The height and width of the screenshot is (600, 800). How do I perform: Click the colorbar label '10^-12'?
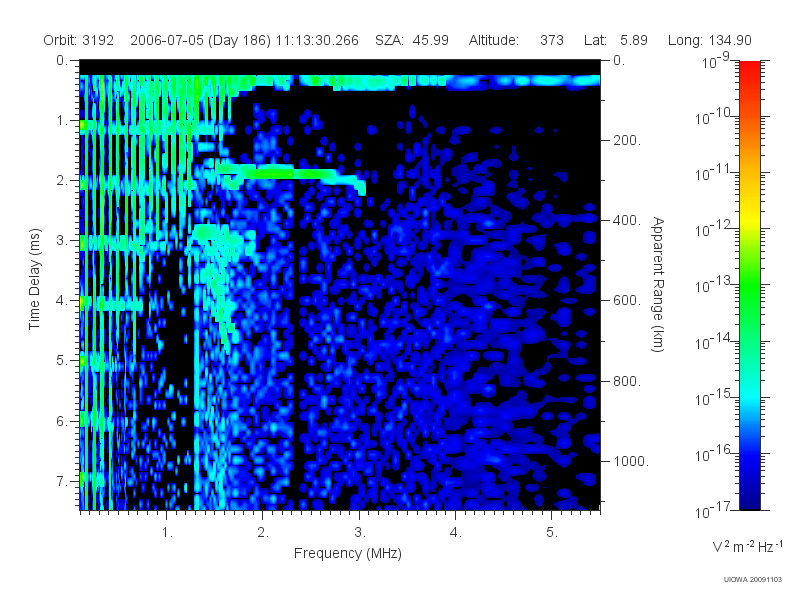713,229
